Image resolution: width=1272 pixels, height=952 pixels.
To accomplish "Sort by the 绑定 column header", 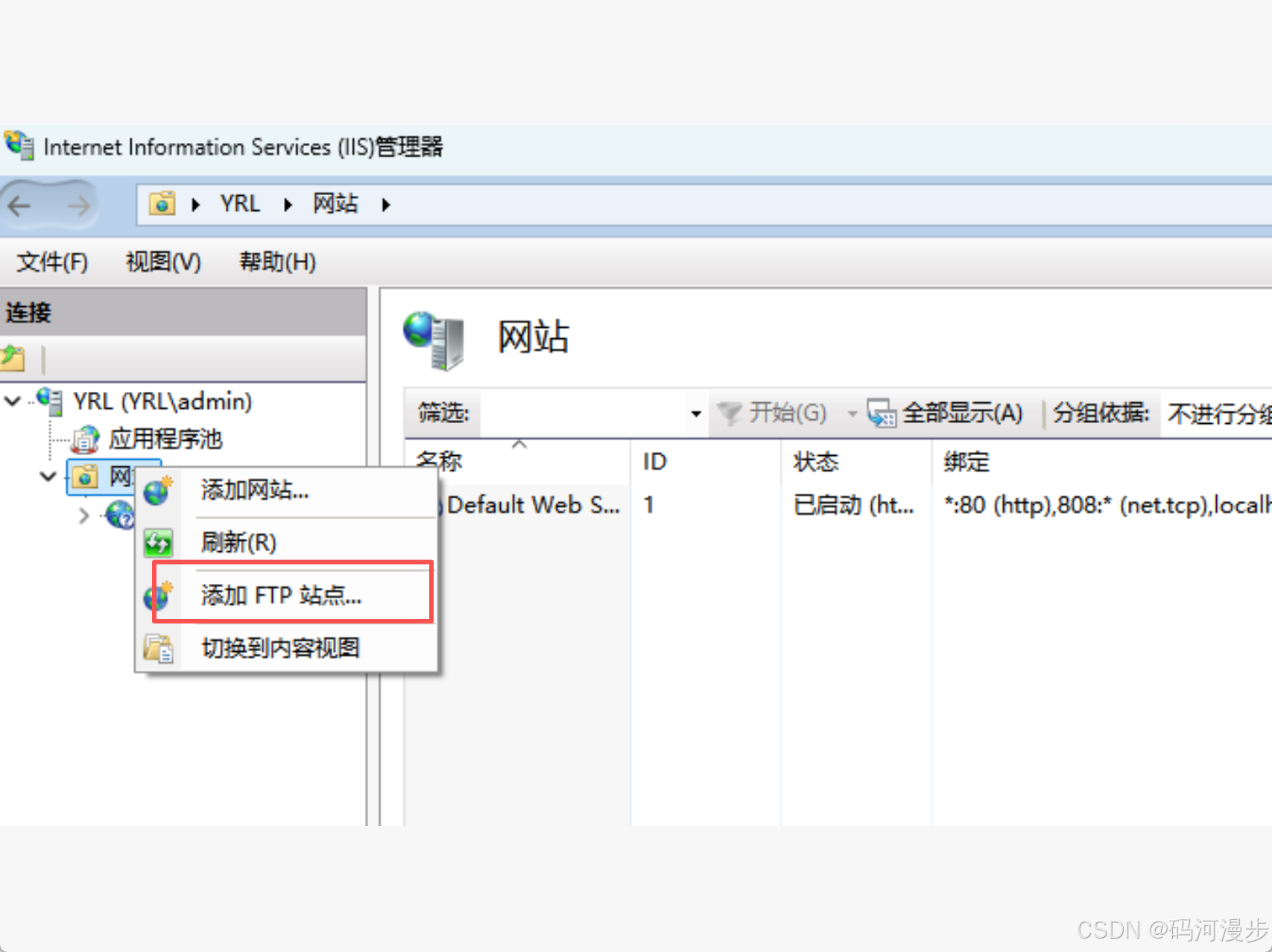I will 1102,461.
